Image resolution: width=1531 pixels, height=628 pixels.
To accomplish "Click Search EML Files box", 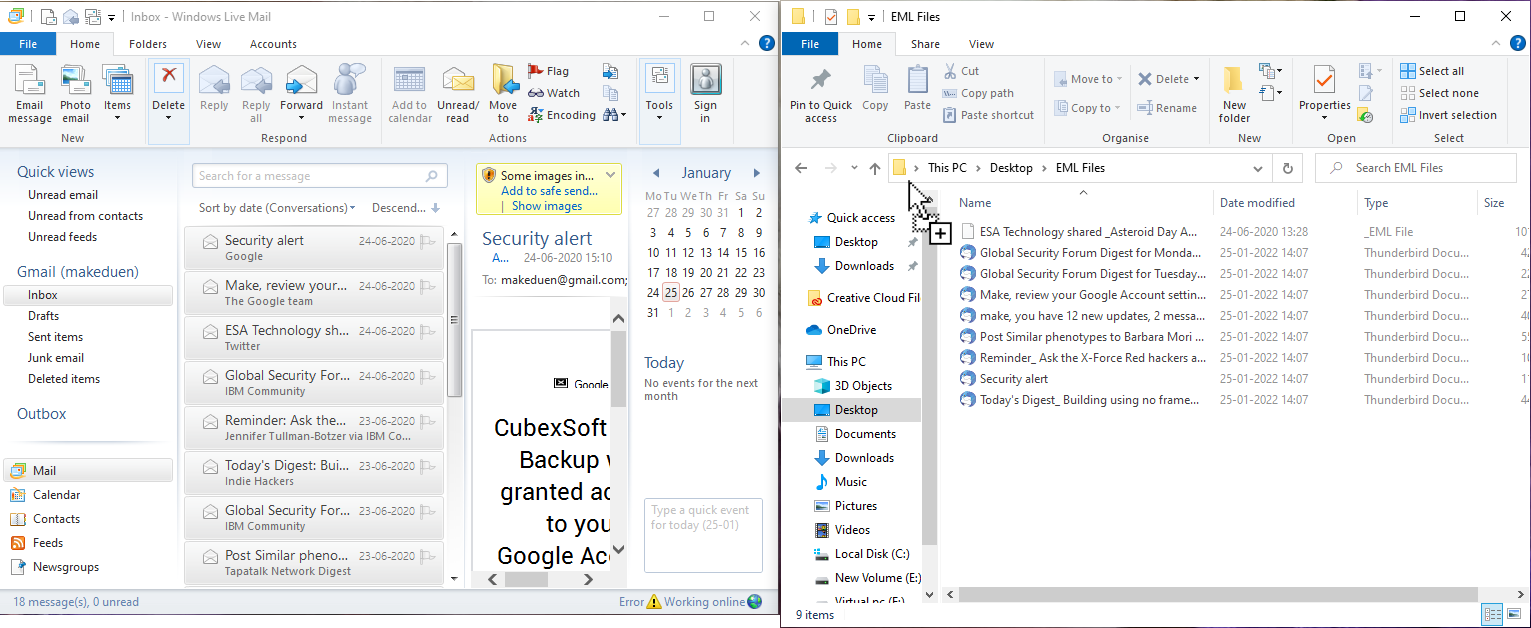I will (x=1418, y=168).
